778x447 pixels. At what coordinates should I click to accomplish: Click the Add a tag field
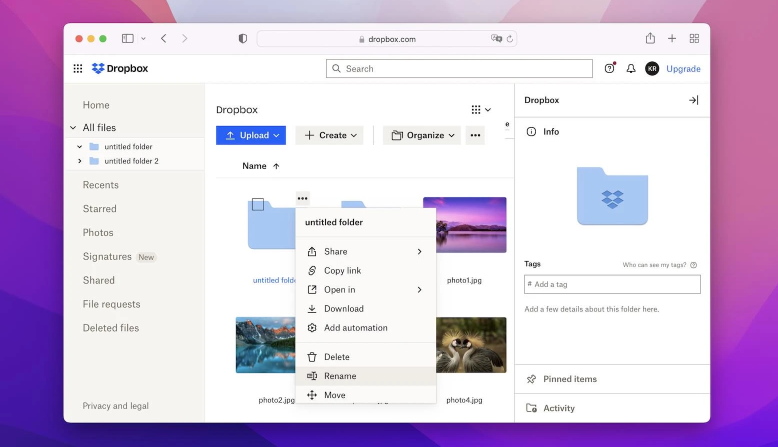pos(612,284)
